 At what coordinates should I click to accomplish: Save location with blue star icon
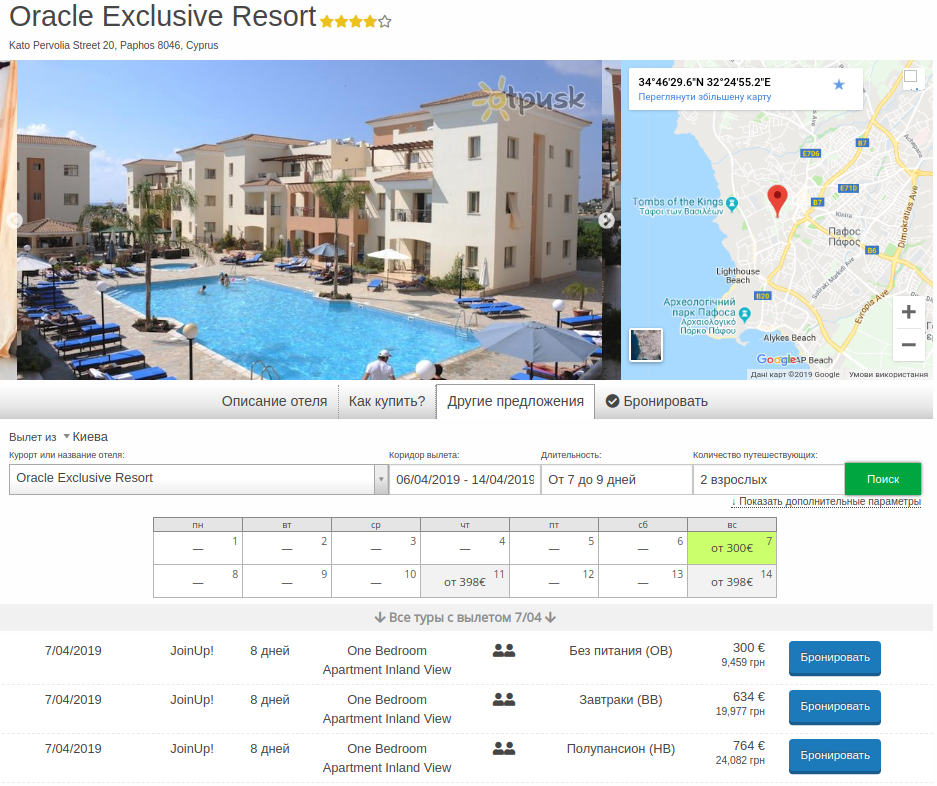tap(839, 85)
